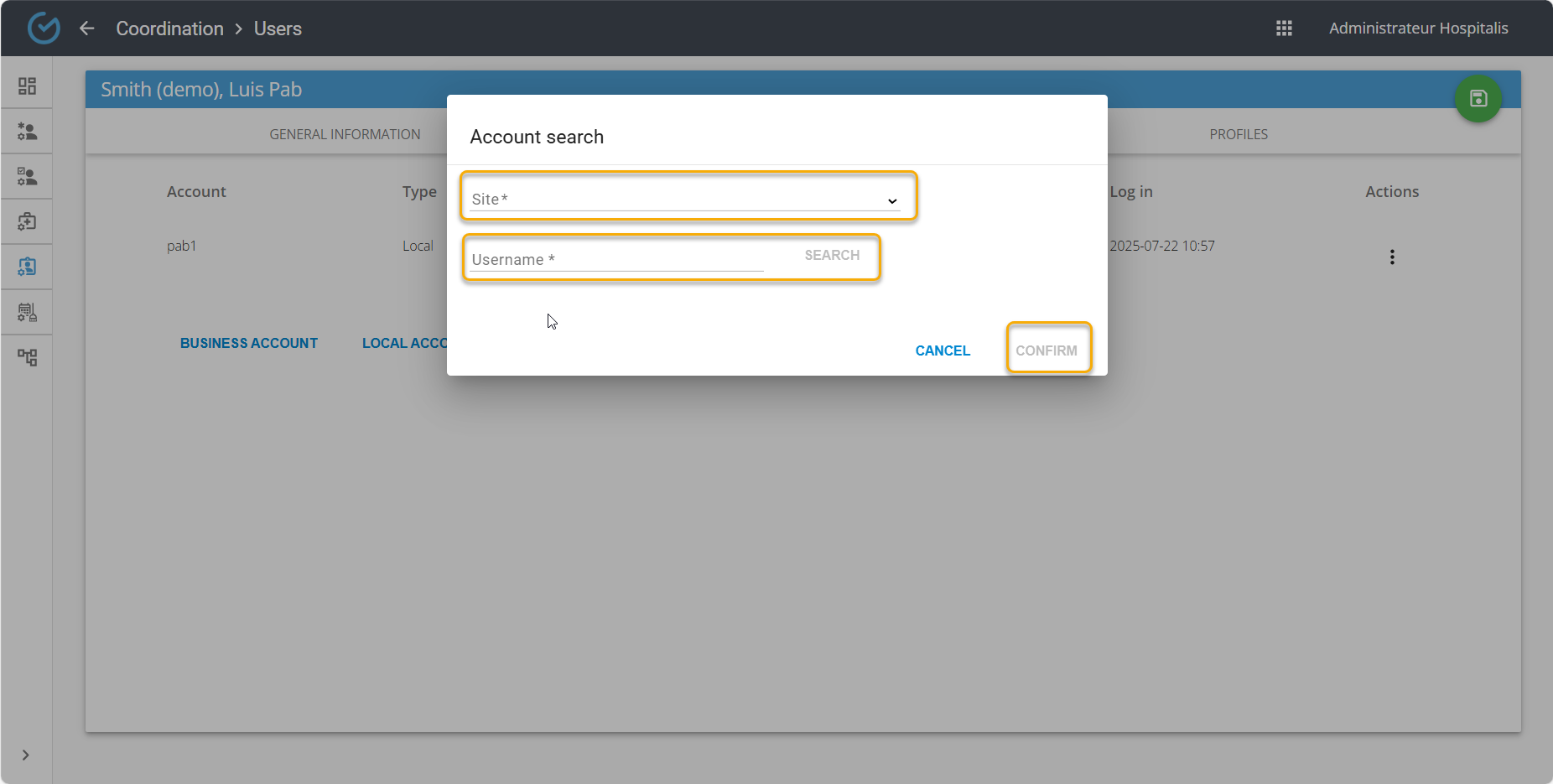
Task: Click the app logo in top-left
Action: pyautogui.click(x=44, y=29)
